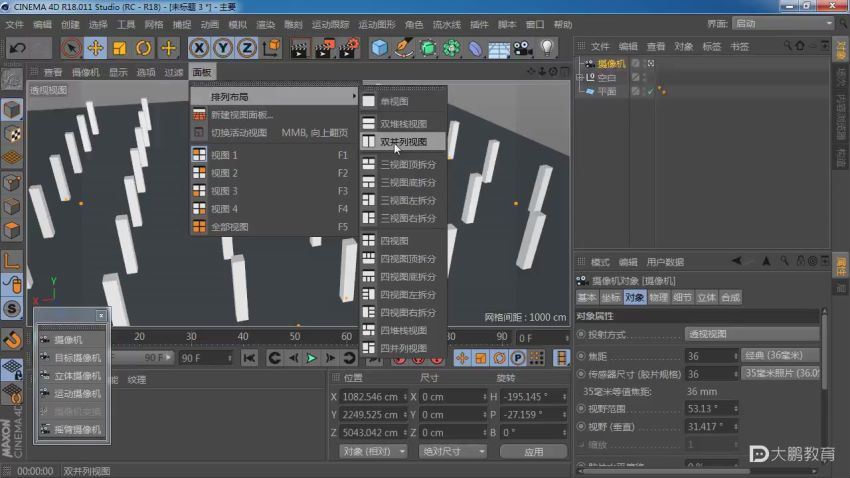Select 立体摄像机 in camera palette

tap(72, 376)
